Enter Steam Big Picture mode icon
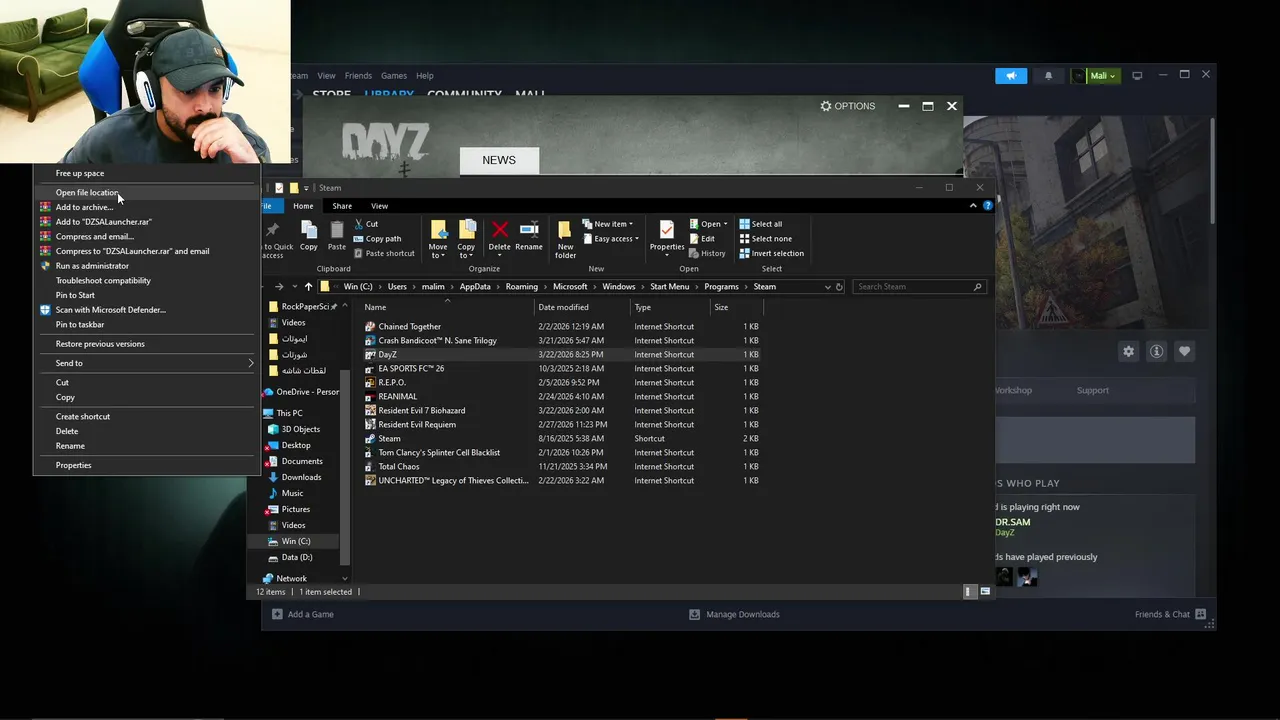The height and width of the screenshot is (720, 1280). pos(1137,76)
